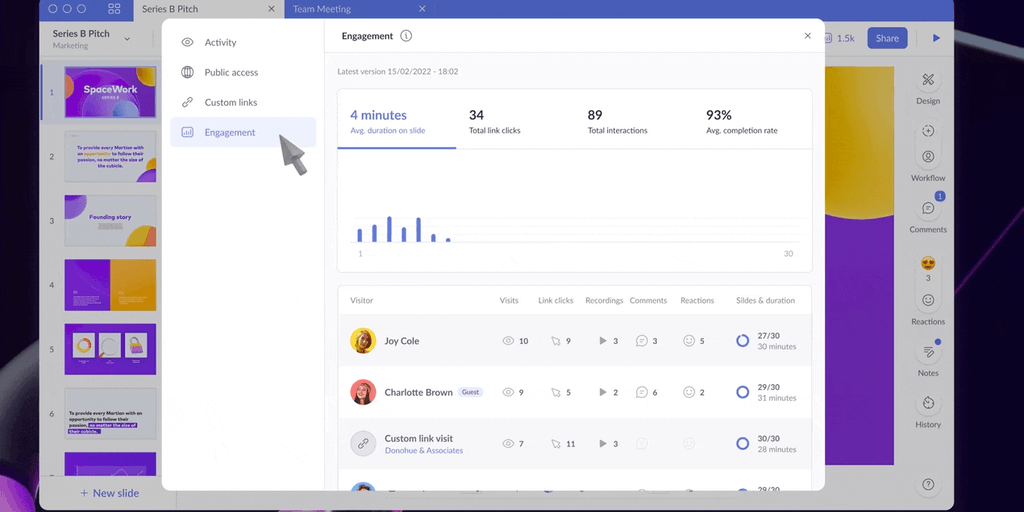Image resolution: width=1024 pixels, height=512 pixels.
Task: Open the Reactions panel
Action: click(928, 300)
